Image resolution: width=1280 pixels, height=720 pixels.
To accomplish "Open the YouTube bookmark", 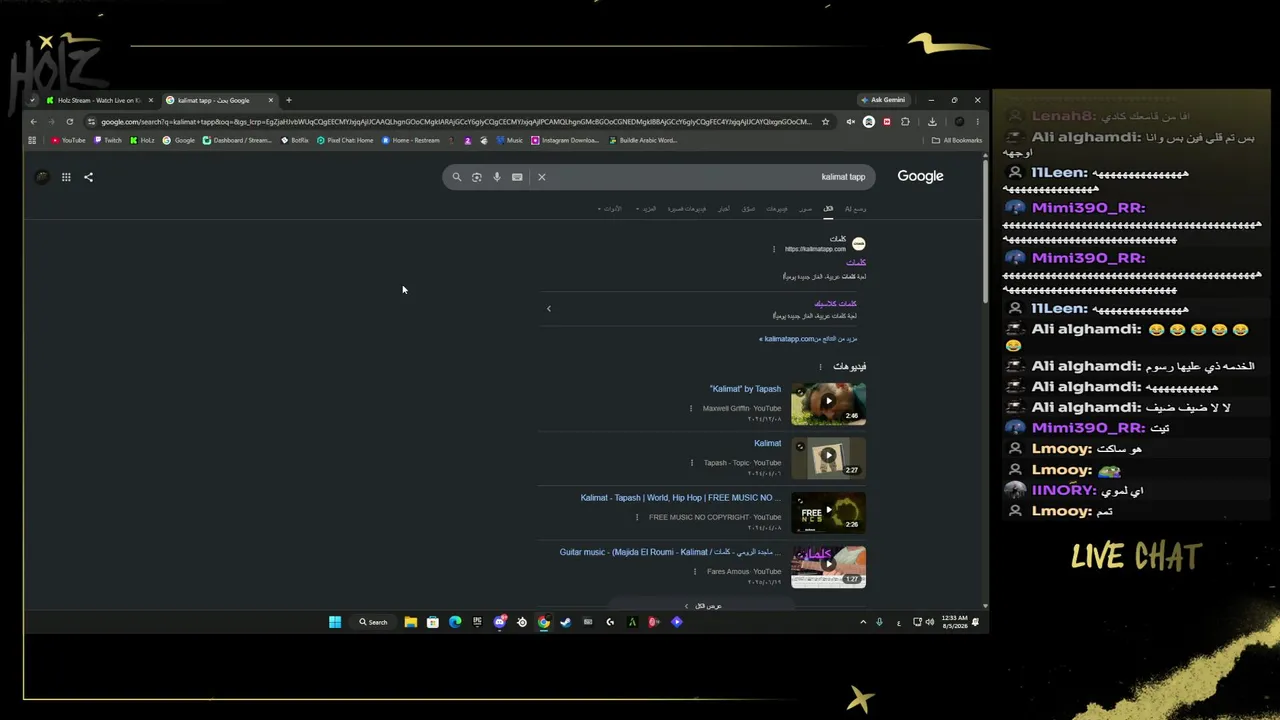I will [69, 140].
